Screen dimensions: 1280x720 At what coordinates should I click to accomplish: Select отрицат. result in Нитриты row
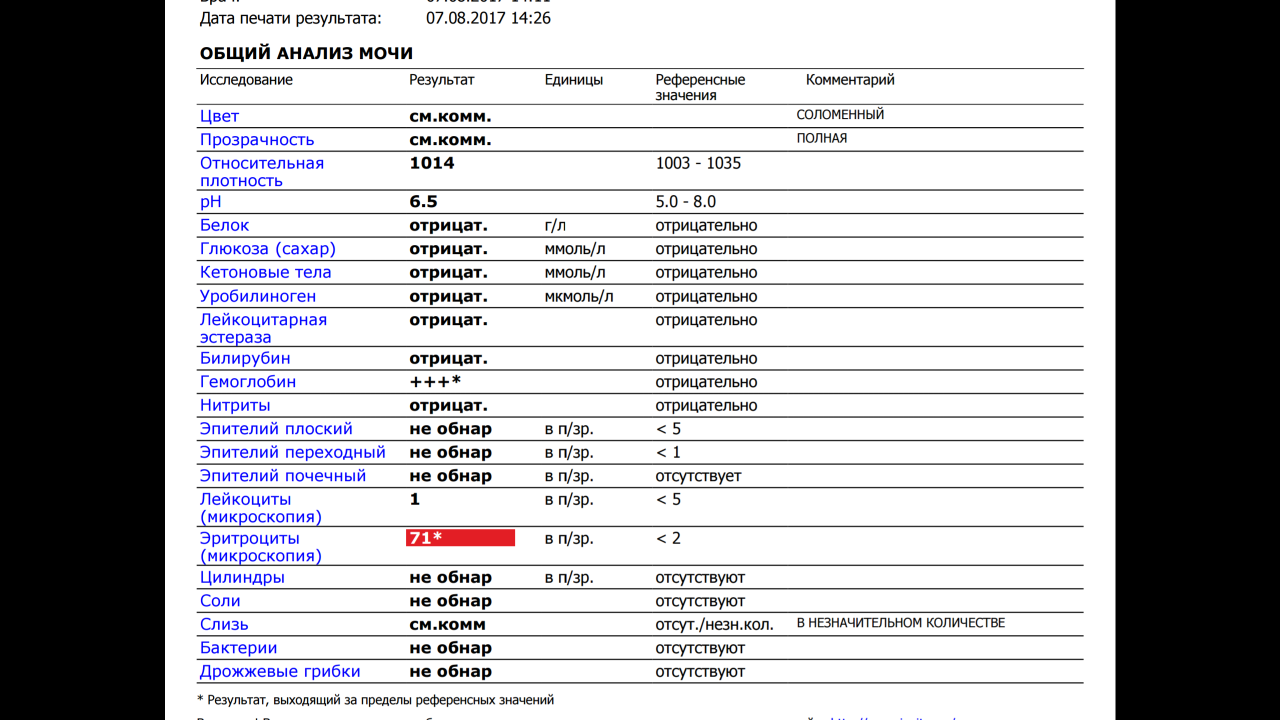(449, 406)
